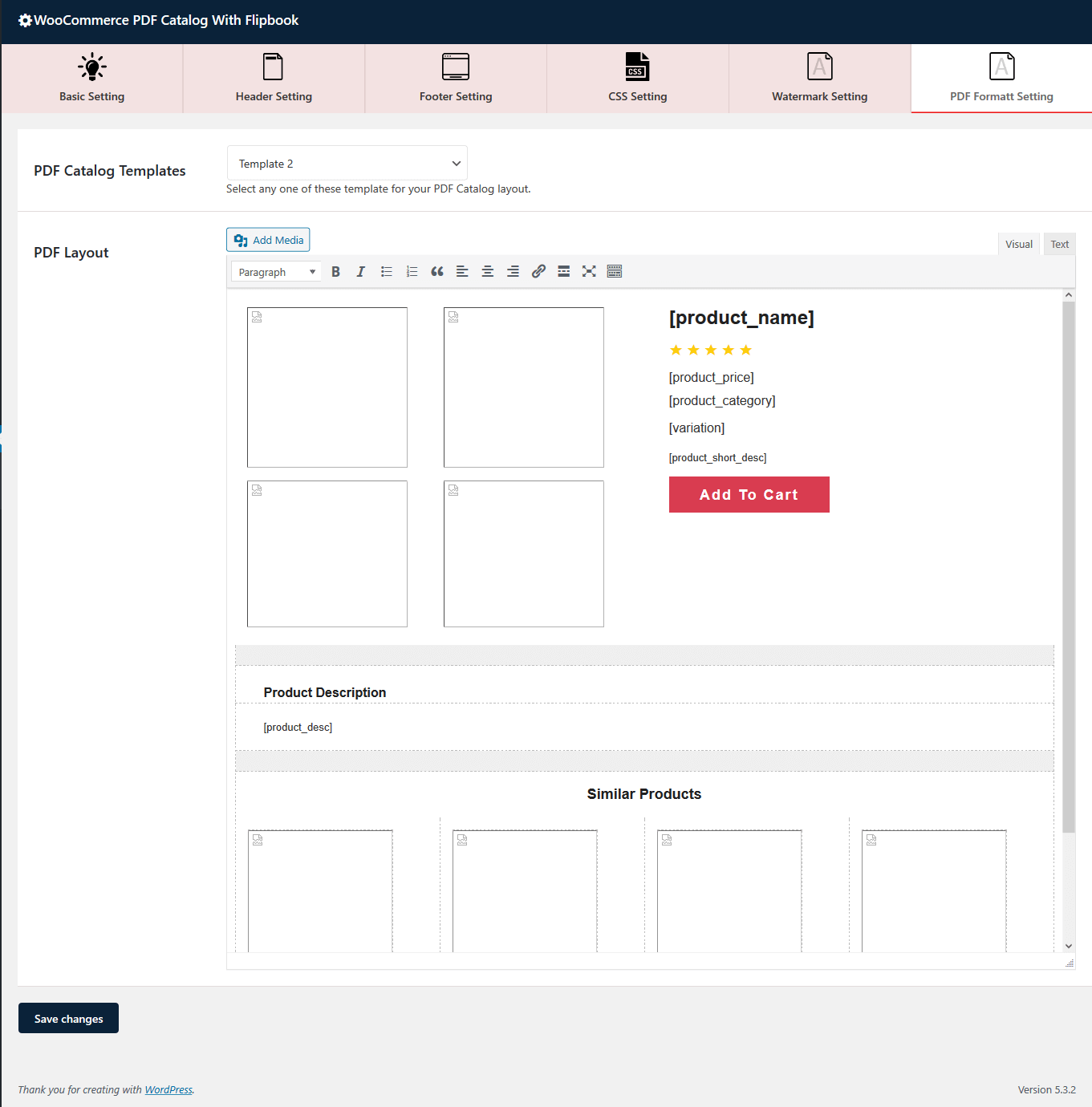Open the Footer Setting tab
1092x1107 pixels.
[456, 79]
